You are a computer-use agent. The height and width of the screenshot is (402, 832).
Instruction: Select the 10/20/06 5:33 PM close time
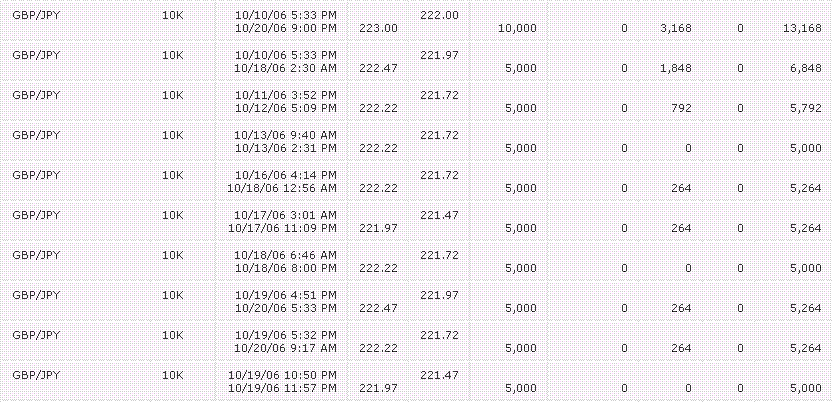coord(285,308)
